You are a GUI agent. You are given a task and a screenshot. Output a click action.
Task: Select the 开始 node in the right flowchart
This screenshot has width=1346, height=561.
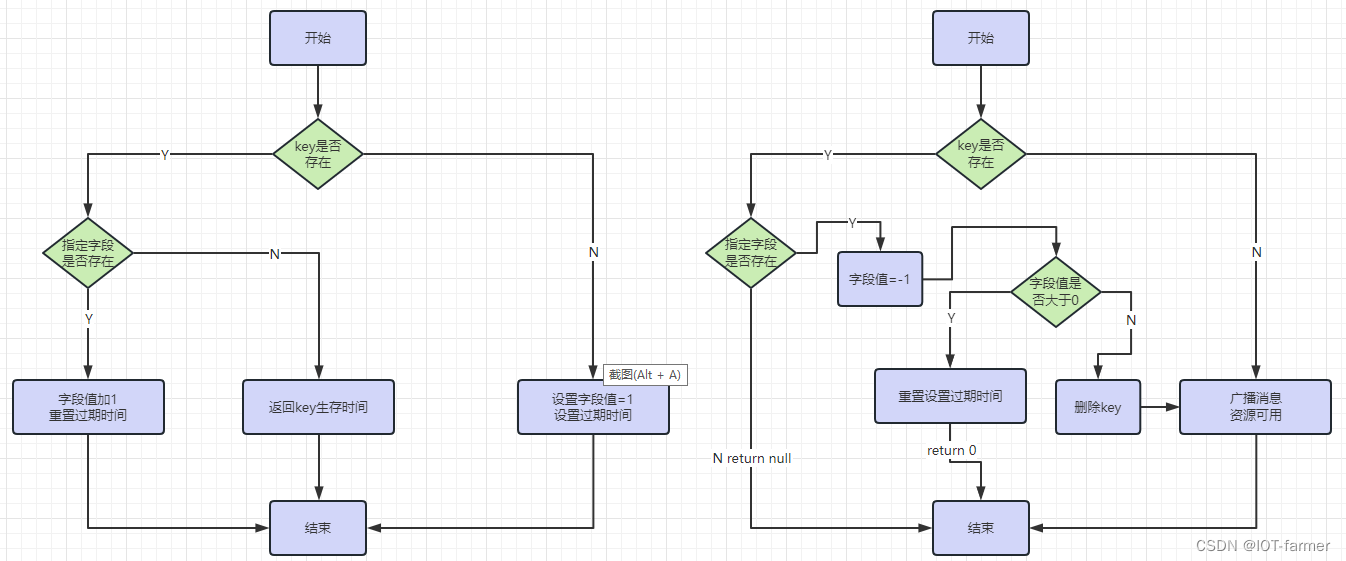(981, 38)
